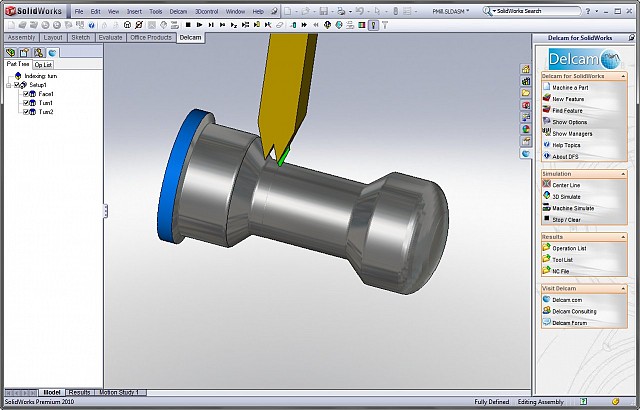Collapse the Simulation section

[623, 174]
